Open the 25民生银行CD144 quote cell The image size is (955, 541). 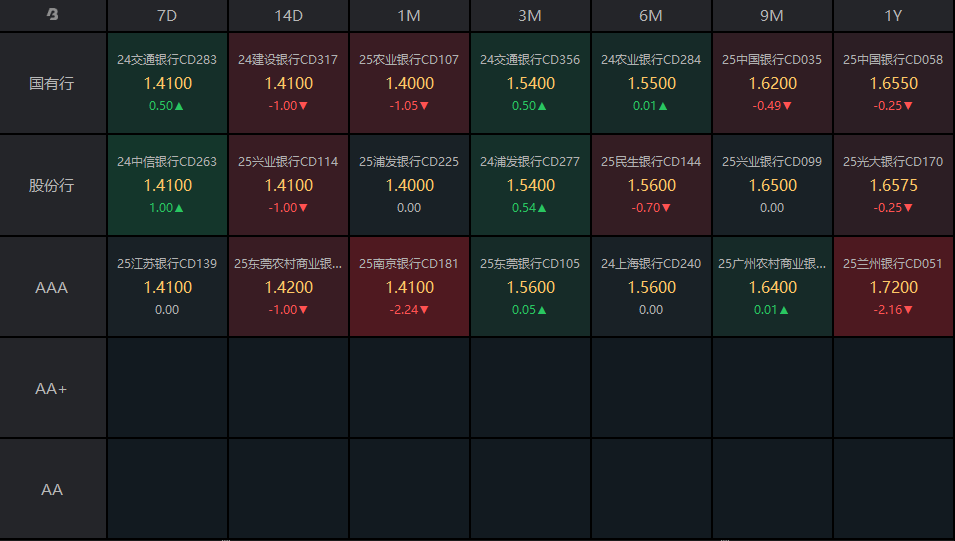[x=650, y=185]
